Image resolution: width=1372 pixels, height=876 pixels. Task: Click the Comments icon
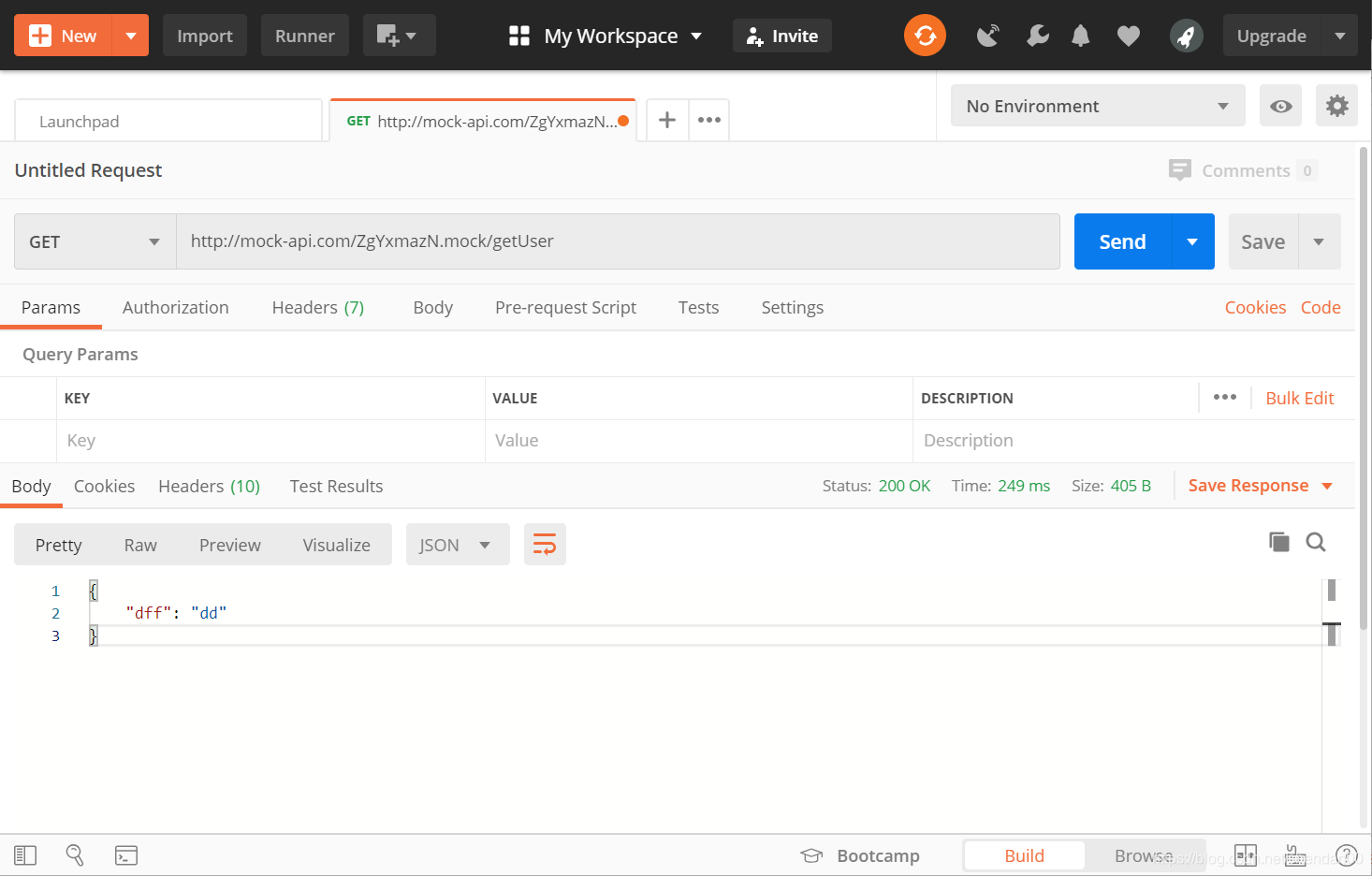pos(1180,170)
